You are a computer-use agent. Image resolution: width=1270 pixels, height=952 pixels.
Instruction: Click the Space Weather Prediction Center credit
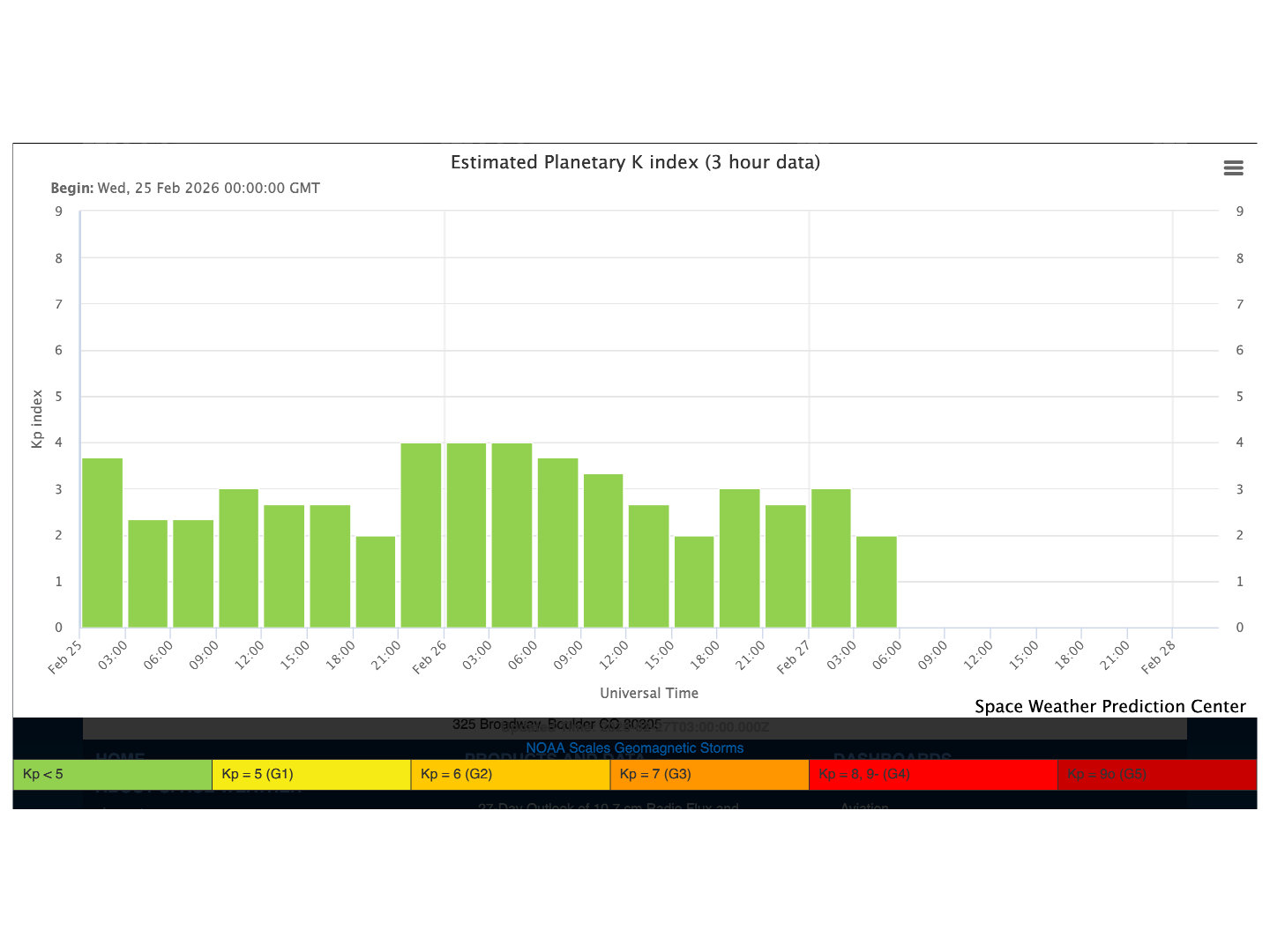[x=1109, y=706]
